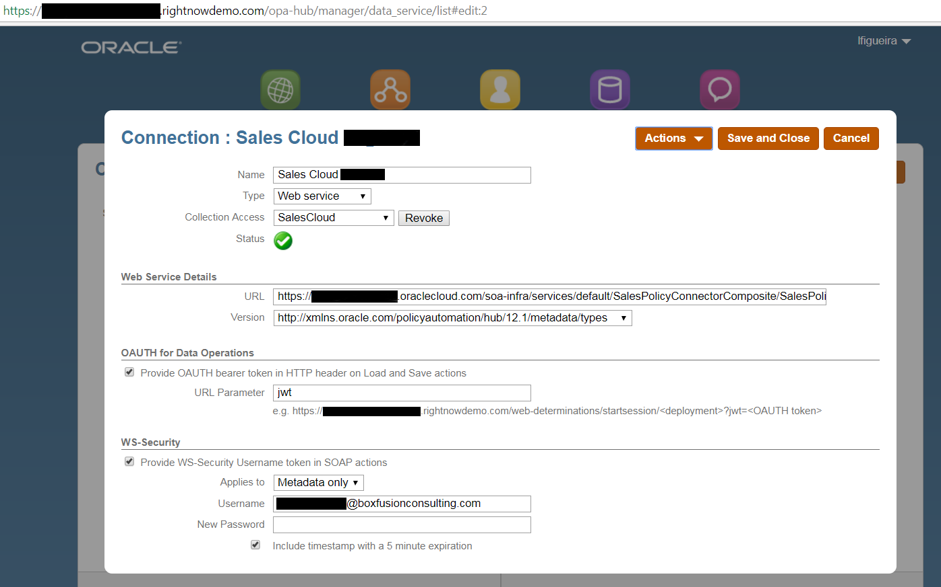Click the browser address bar URL
The height and width of the screenshot is (587, 941).
point(245,11)
